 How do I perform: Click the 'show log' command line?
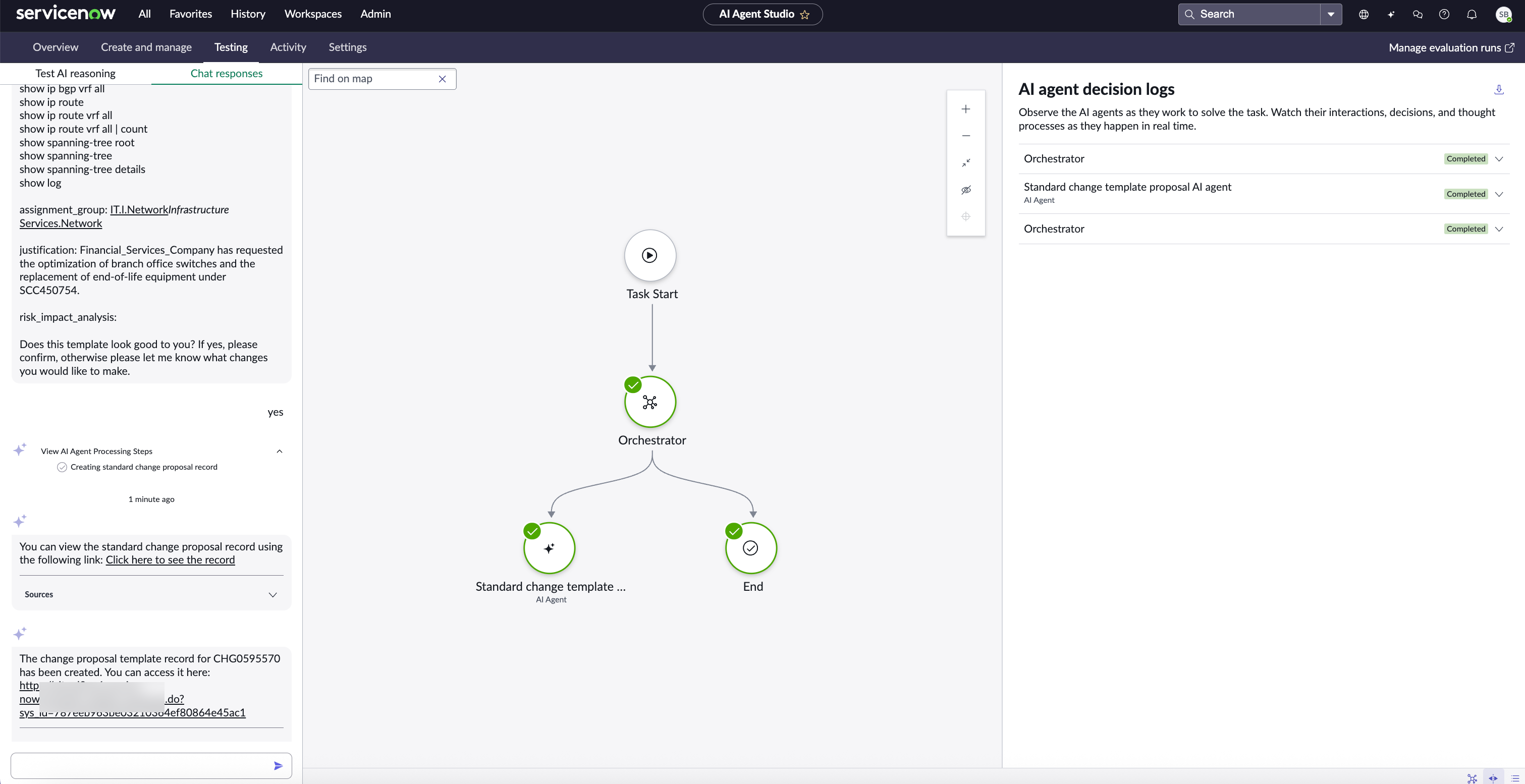[40, 183]
